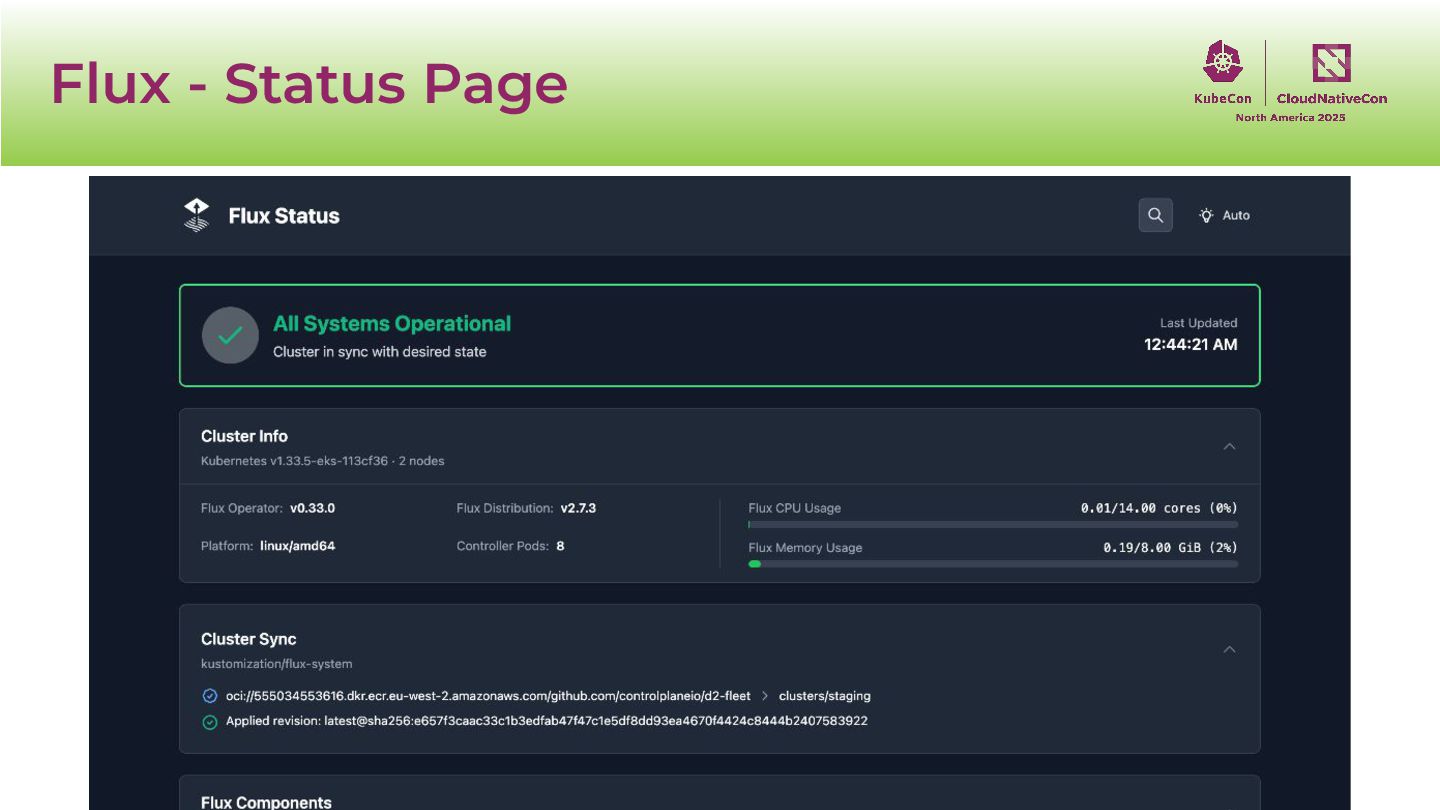Click kustomization/flux-system subtitle
This screenshot has width=1440, height=810.
[x=277, y=664]
